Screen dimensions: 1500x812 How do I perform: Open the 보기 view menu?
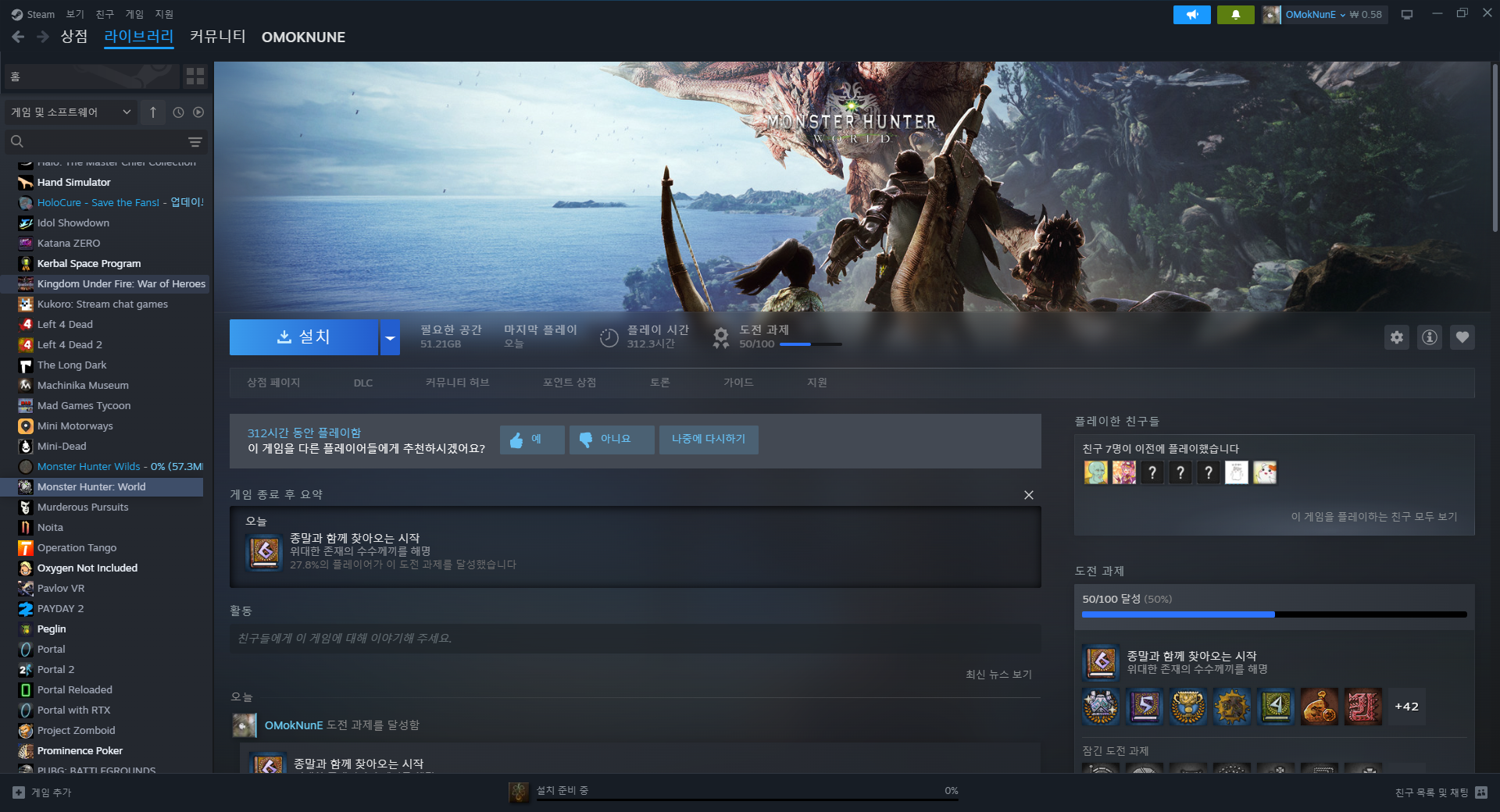click(x=75, y=14)
